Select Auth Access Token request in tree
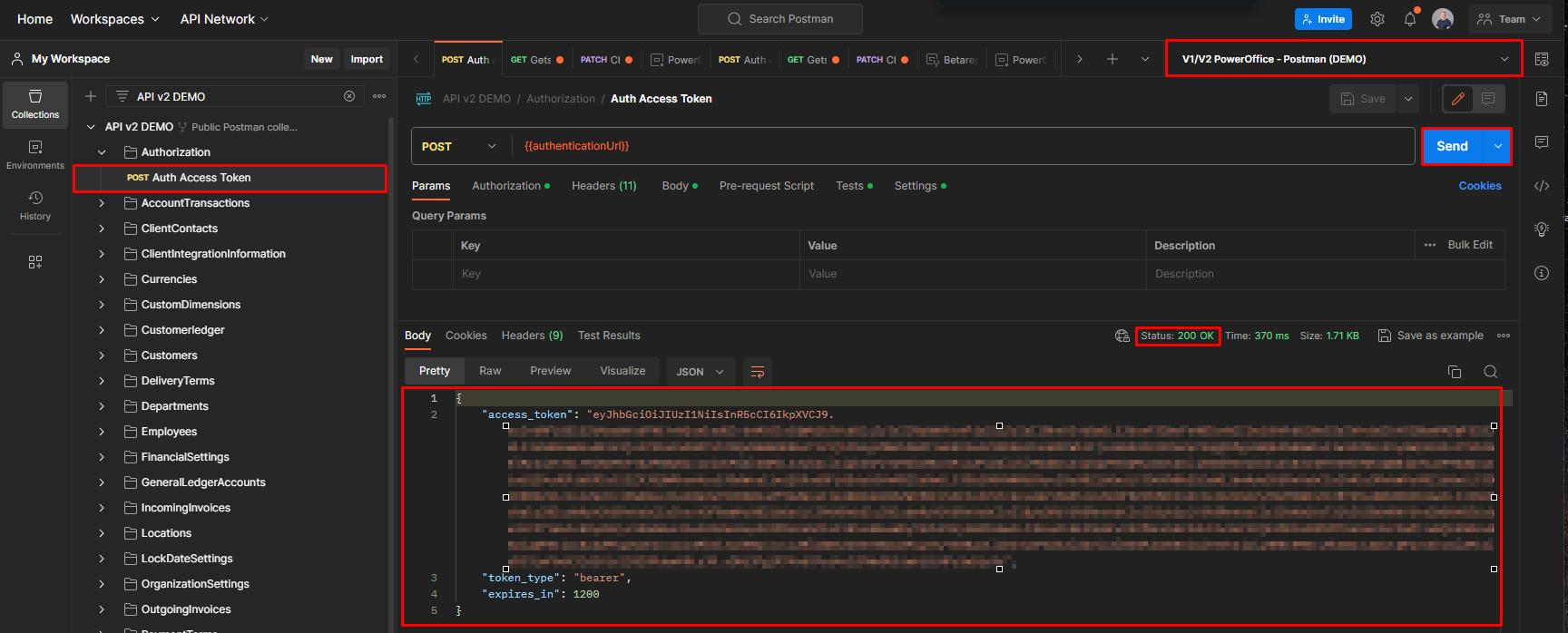The width and height of the screenshot is (1568, 633). [x=201, y=178]
